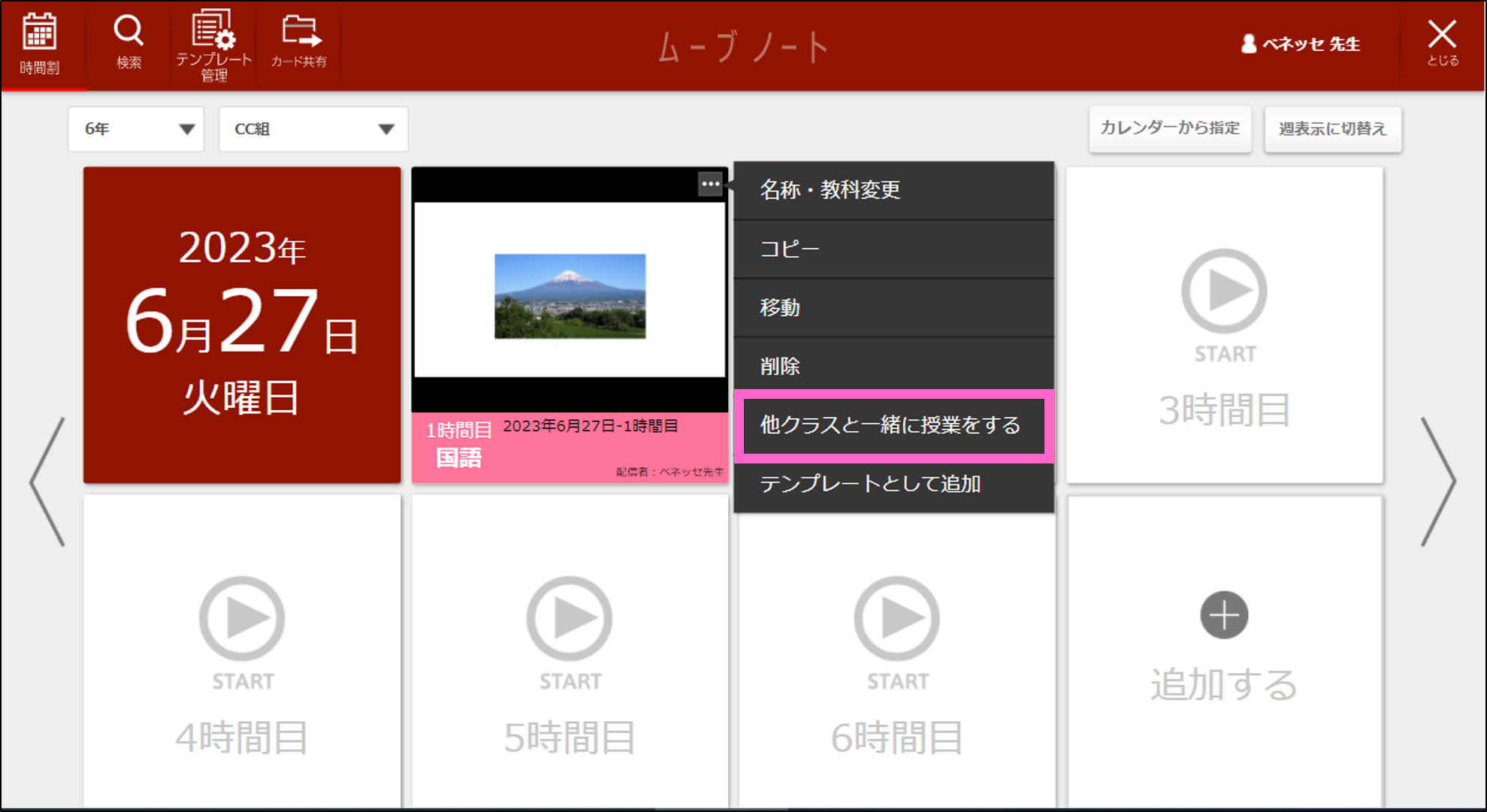Open the 時間割 (timetable) view
1487x812 pixels.
click(43, 44)
